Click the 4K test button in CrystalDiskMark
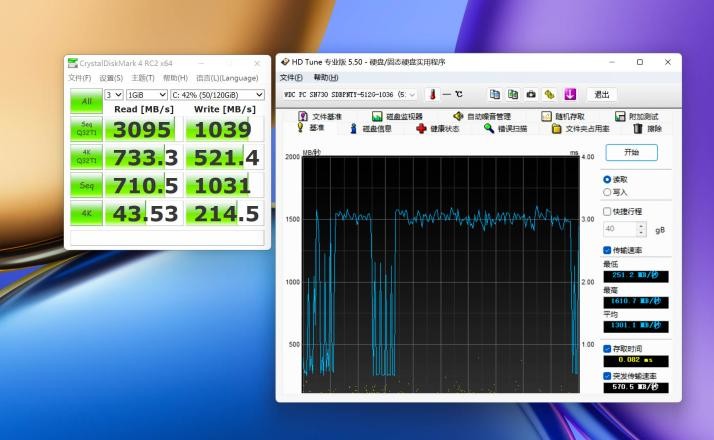Viewport: 714px width, 440px height. [x=86, y=213]
